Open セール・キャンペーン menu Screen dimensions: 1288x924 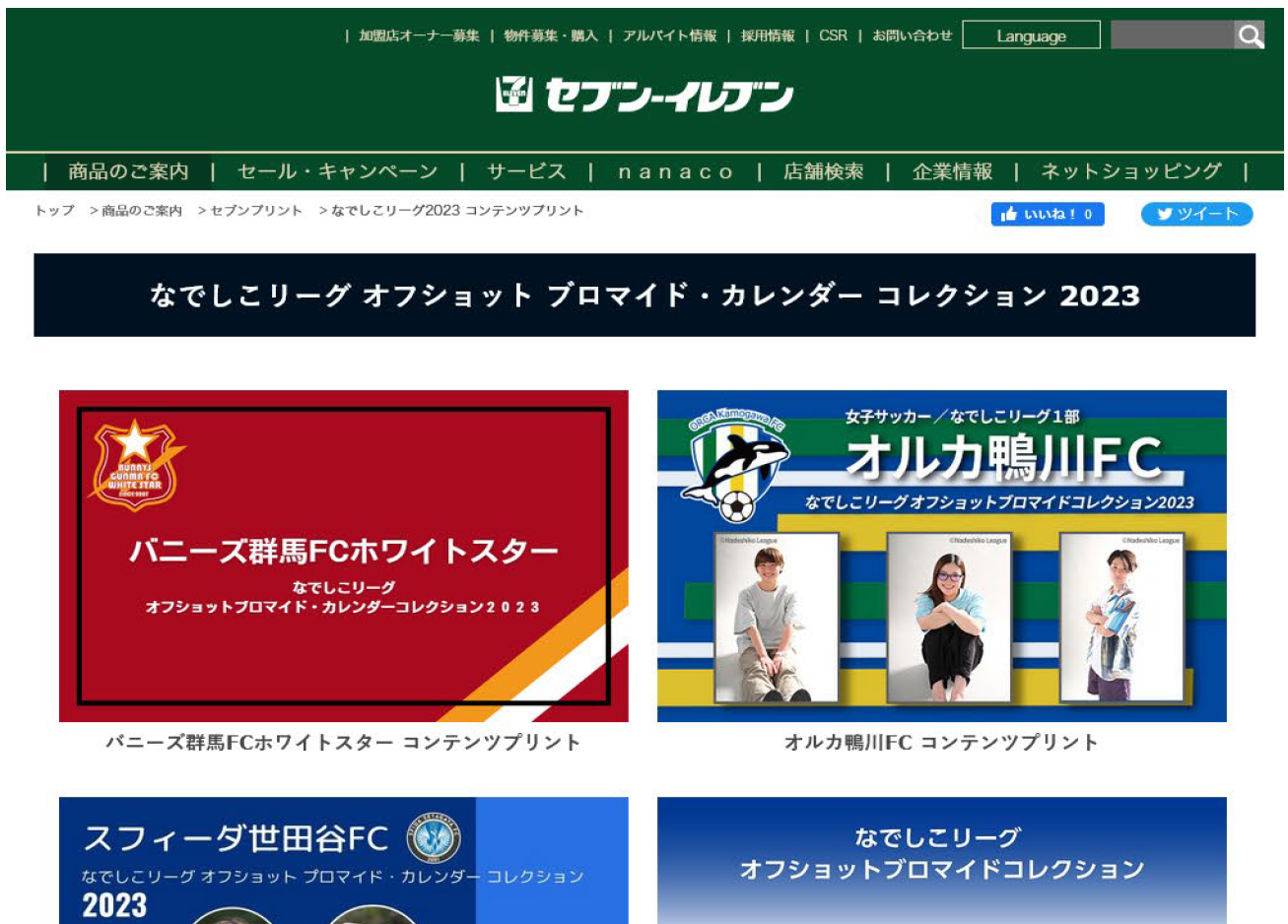(337, 171)
